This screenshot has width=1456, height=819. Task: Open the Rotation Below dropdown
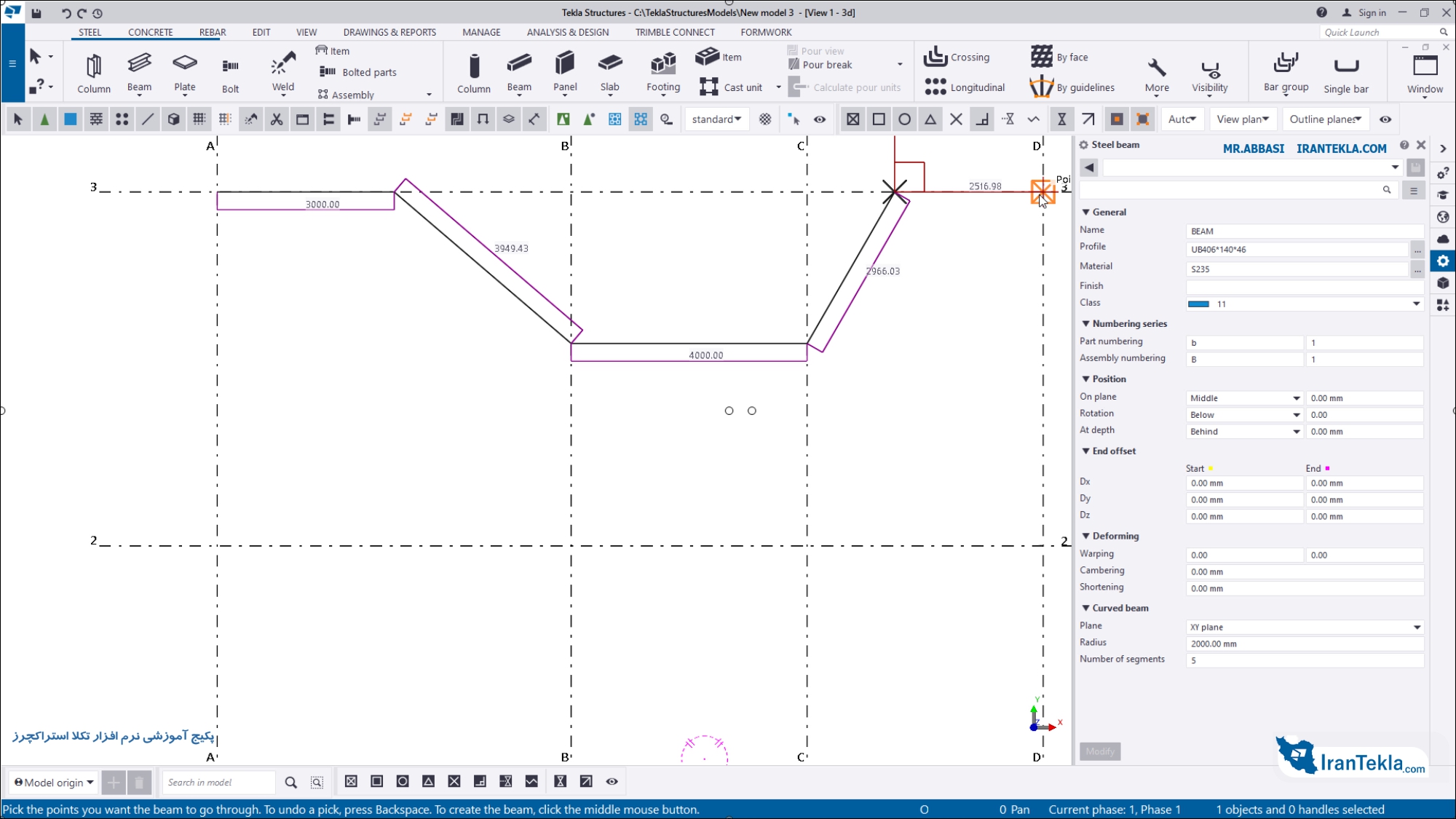1244,415
